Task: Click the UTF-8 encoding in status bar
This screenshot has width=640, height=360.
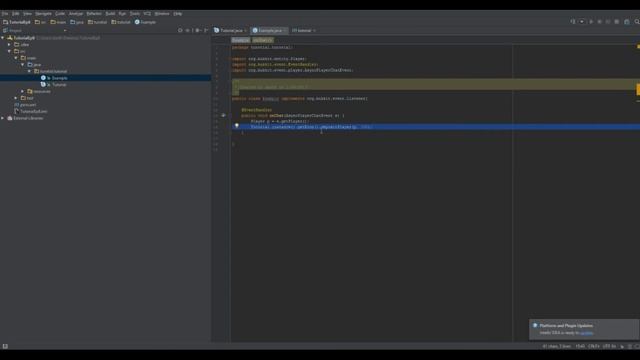Action: (x=609, y=346)
